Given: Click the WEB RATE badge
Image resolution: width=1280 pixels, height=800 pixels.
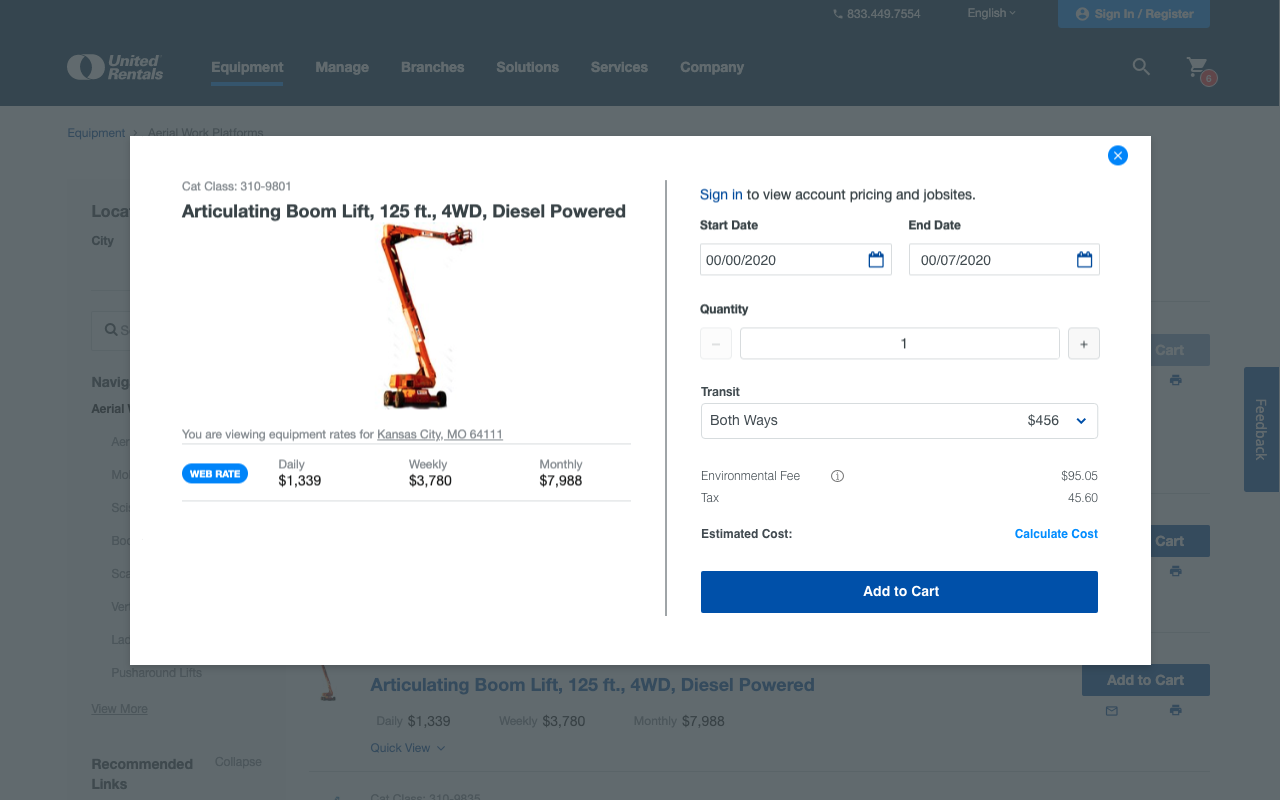Looking at the screenshot, I should pos(215,474).
